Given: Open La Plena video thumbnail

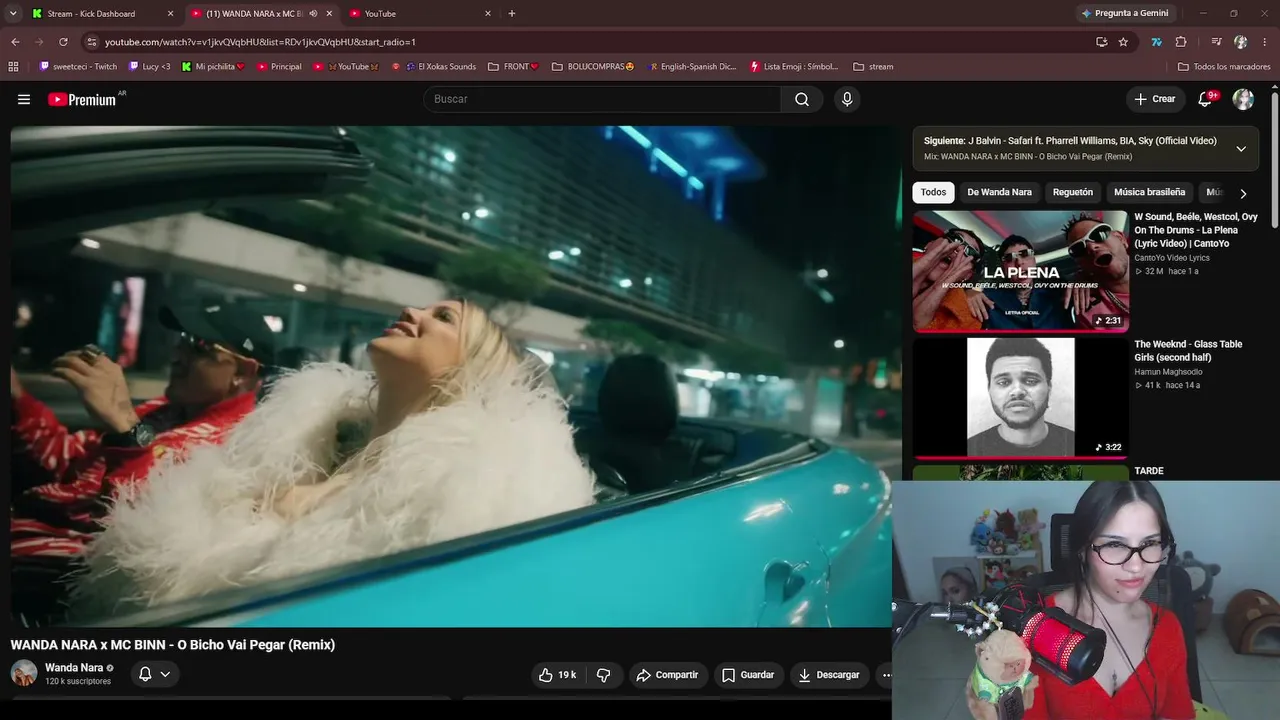Looking at the screenshot, I should coord(1020,270).
